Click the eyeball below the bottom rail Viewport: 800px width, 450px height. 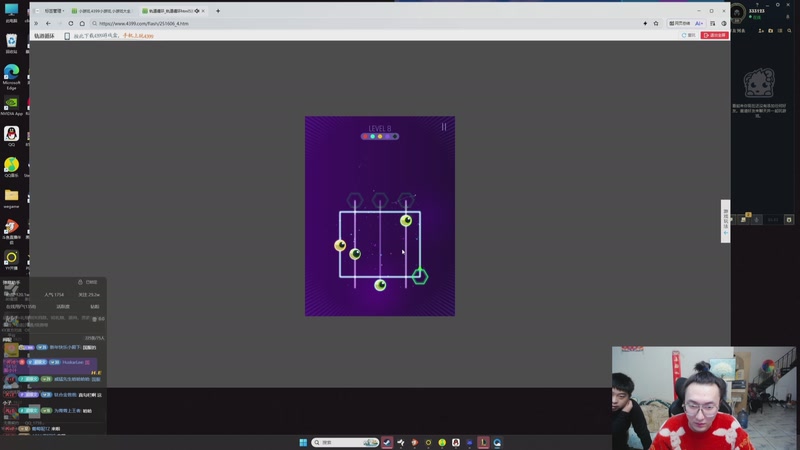380,285
